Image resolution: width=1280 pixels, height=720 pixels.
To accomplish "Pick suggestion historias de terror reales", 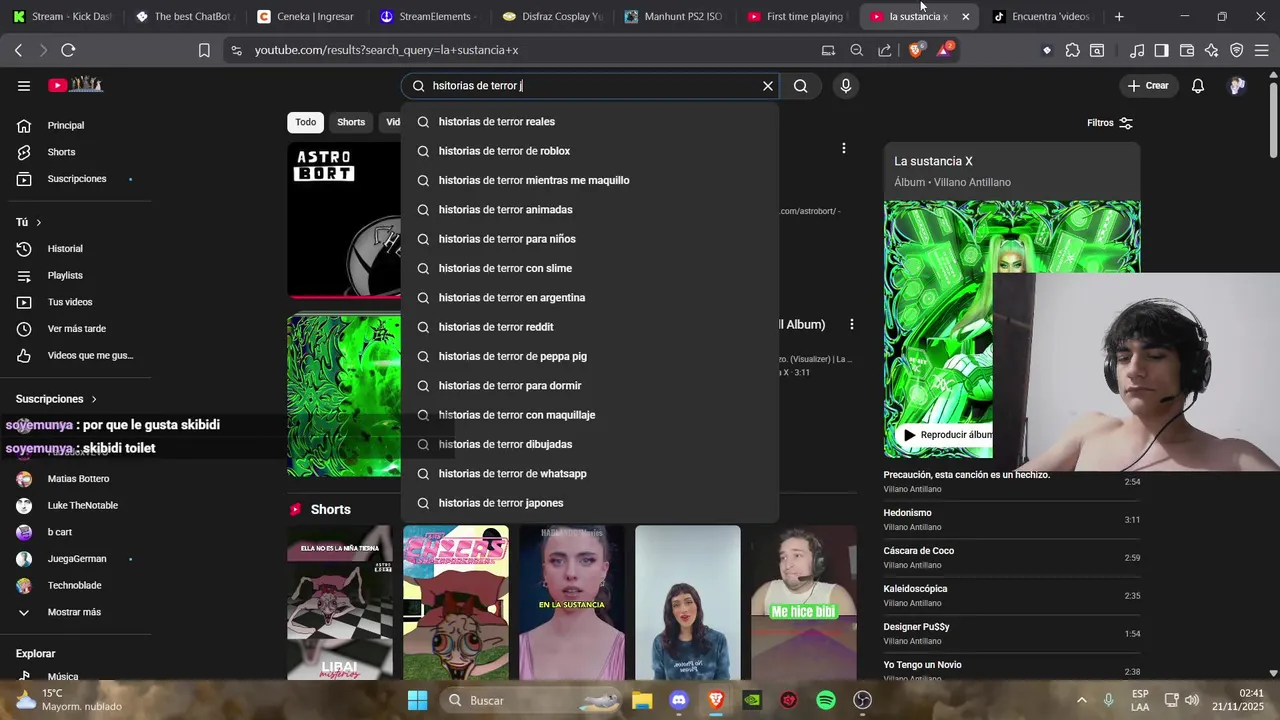I will [590, 122].
